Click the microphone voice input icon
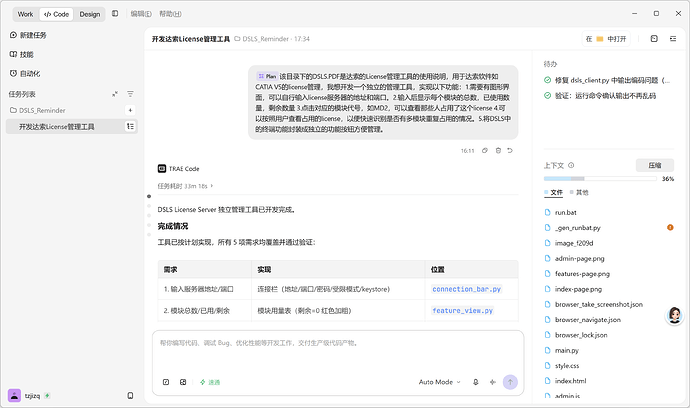Image resolution: width=690 pixels, height=408 pixels. 476,382
